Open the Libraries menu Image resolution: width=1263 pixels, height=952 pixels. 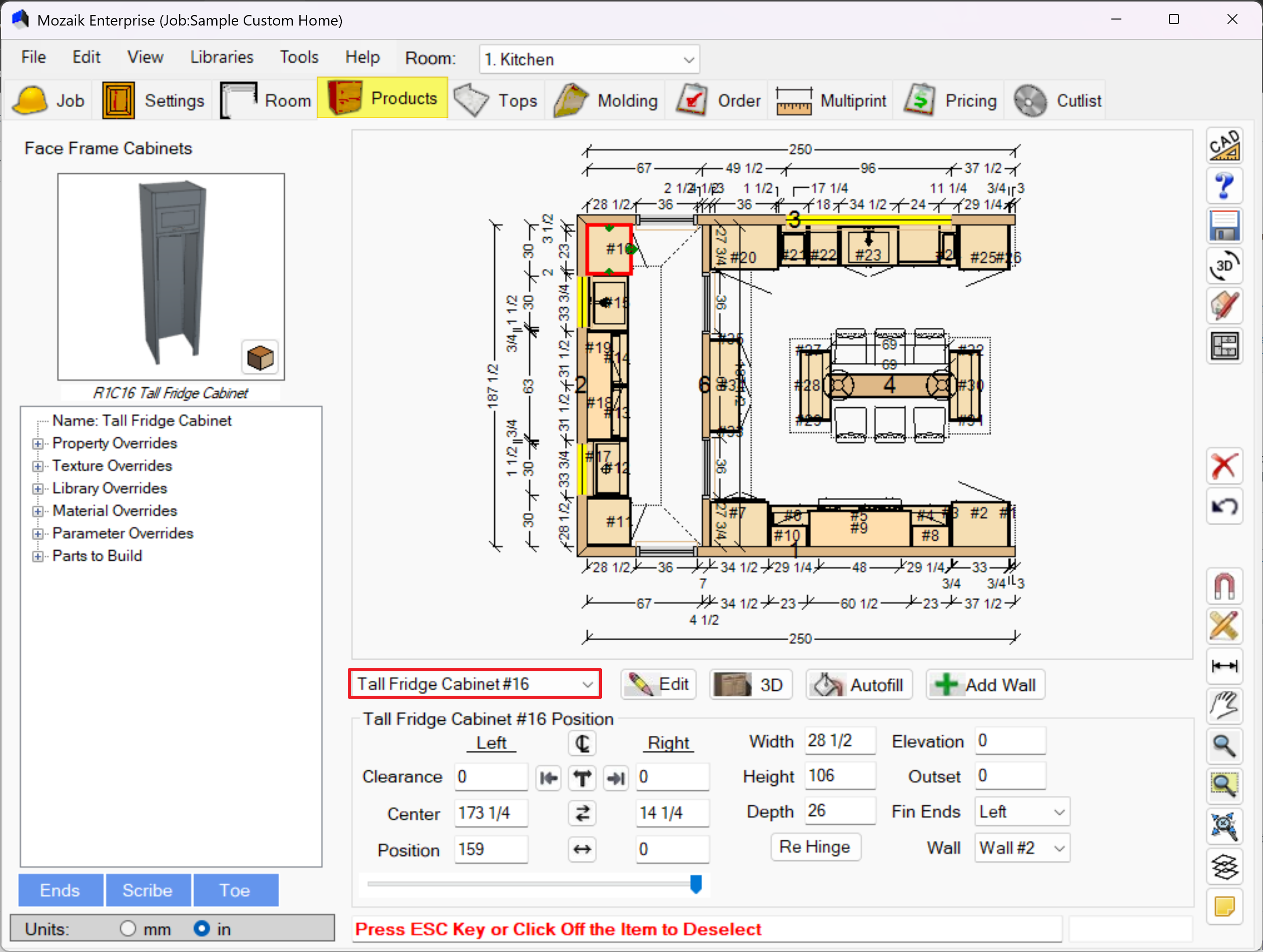coord(222,57)
